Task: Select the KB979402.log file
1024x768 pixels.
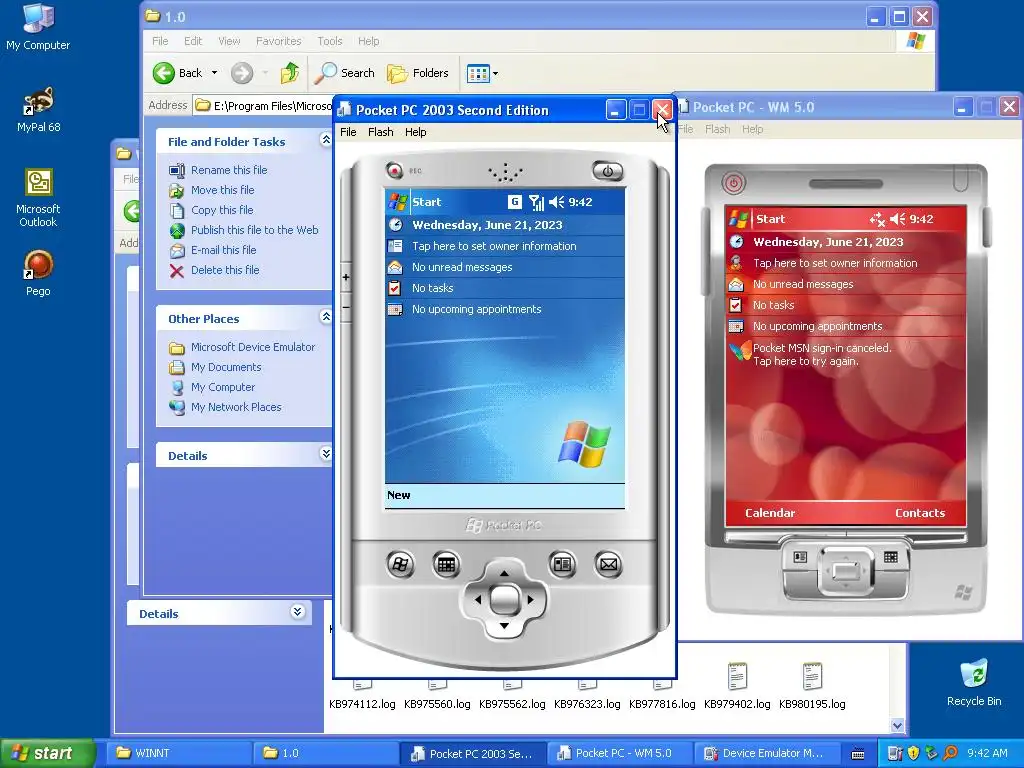Action: pos(737,686)
